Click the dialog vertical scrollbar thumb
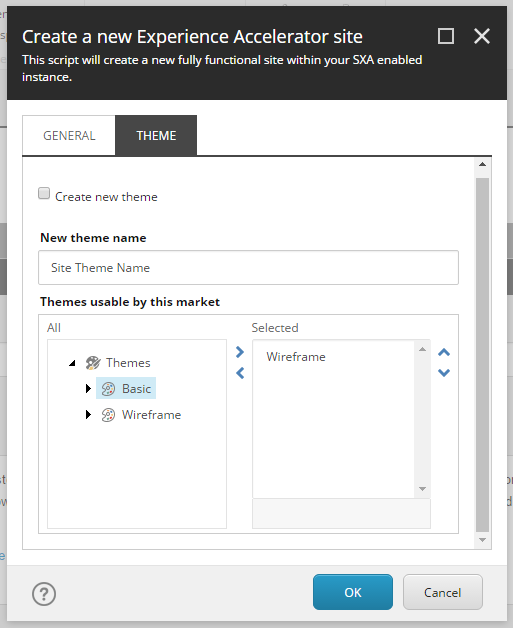The width and height of the screenshot is (513, 628). pyautogui.click(x=483, y=355)
